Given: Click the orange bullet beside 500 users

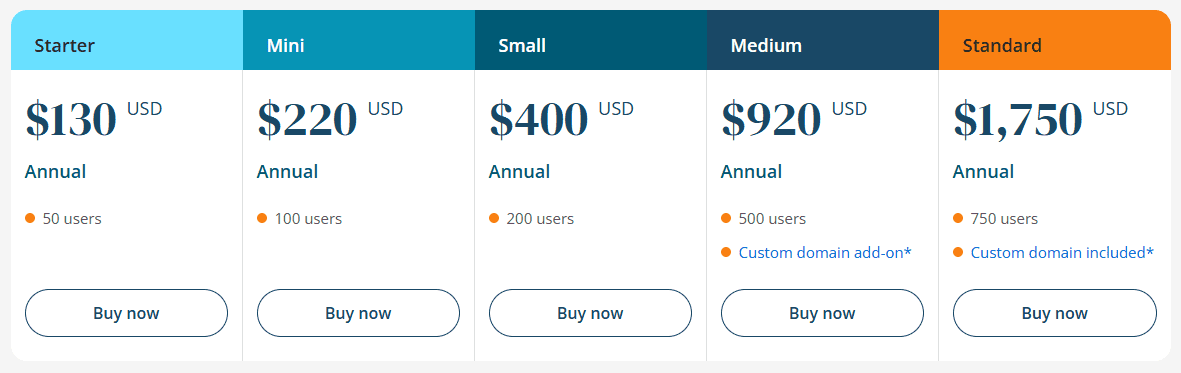Looking at the screenshot, I should pos(726,218).
